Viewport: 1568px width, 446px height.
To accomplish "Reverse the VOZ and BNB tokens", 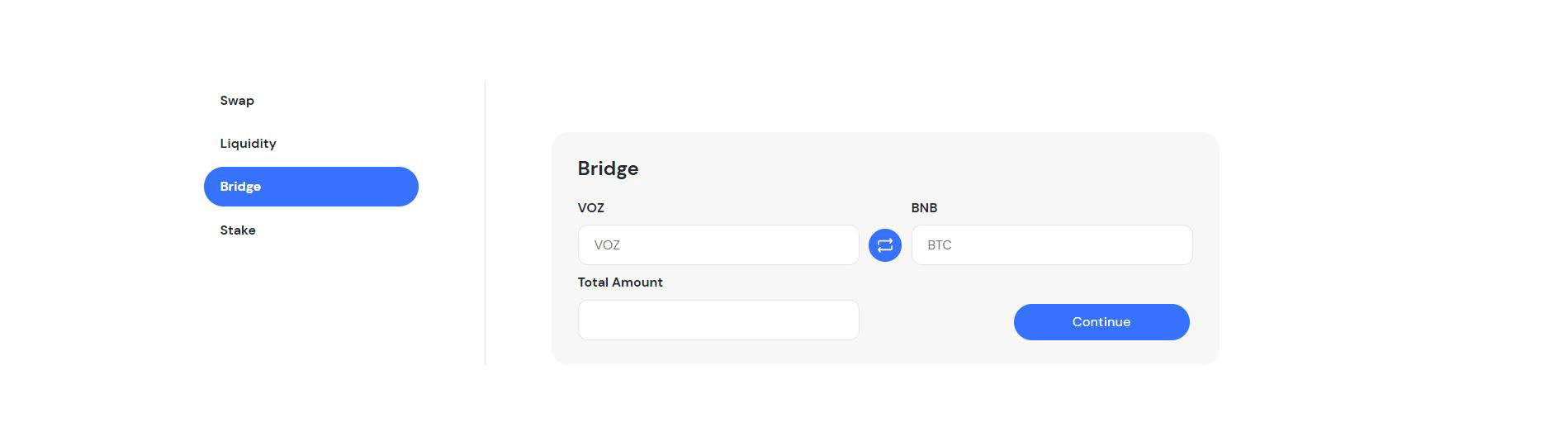I will pos(884,245).
